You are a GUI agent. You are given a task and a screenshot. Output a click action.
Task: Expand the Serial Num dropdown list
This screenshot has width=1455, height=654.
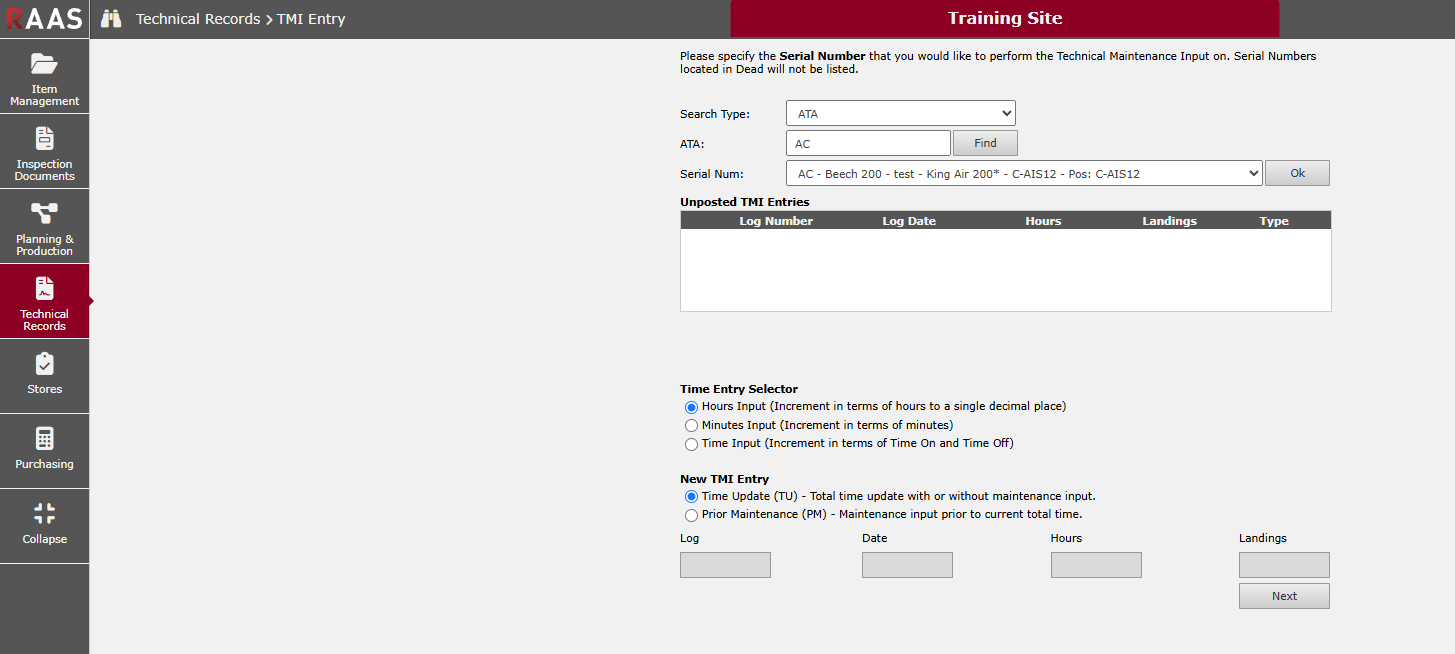[1024, 174]
